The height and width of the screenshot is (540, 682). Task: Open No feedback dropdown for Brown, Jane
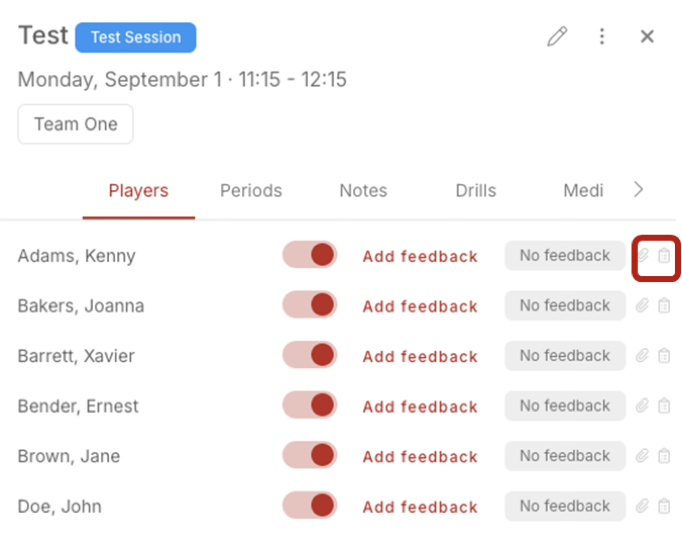click(565, 456)
